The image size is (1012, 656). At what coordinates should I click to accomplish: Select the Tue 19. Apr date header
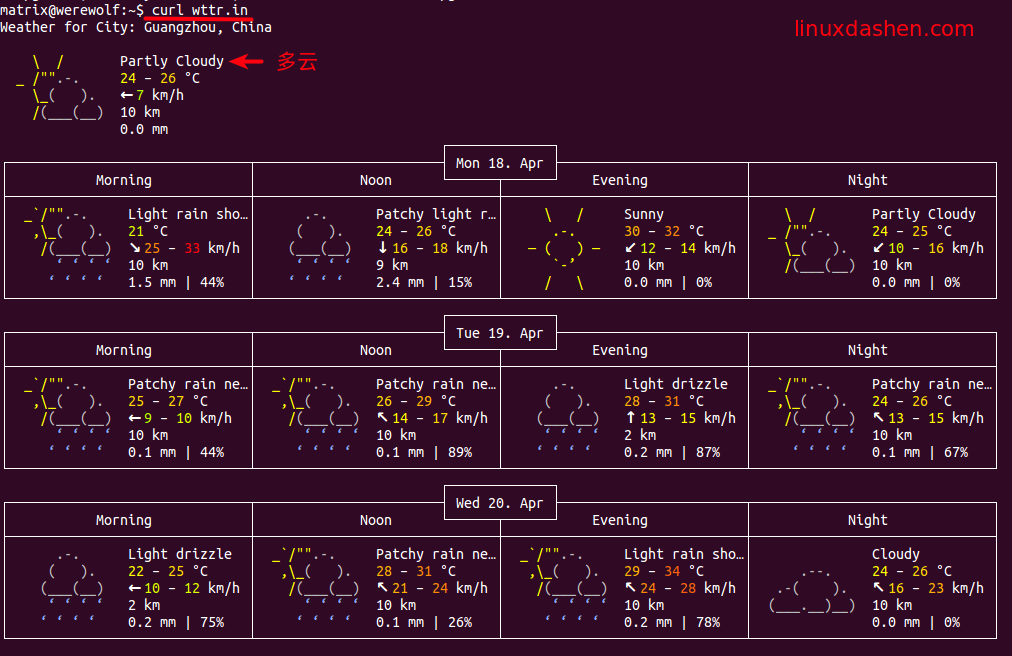499,333
